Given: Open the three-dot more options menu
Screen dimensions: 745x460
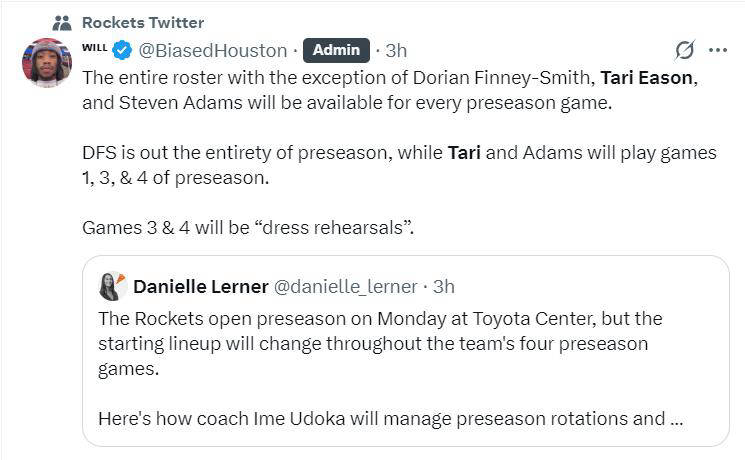Looking at the screenshot, I should [x=718, y=49].
